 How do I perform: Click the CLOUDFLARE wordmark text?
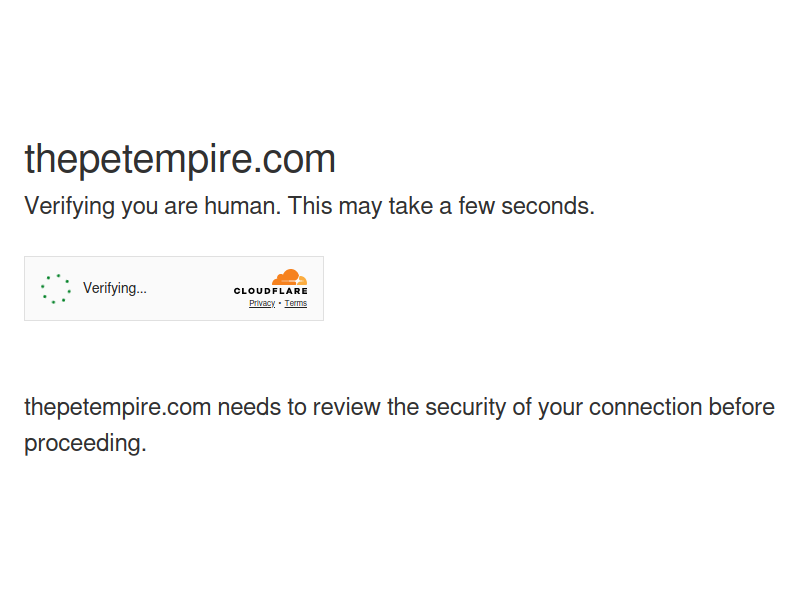point(271,291)
